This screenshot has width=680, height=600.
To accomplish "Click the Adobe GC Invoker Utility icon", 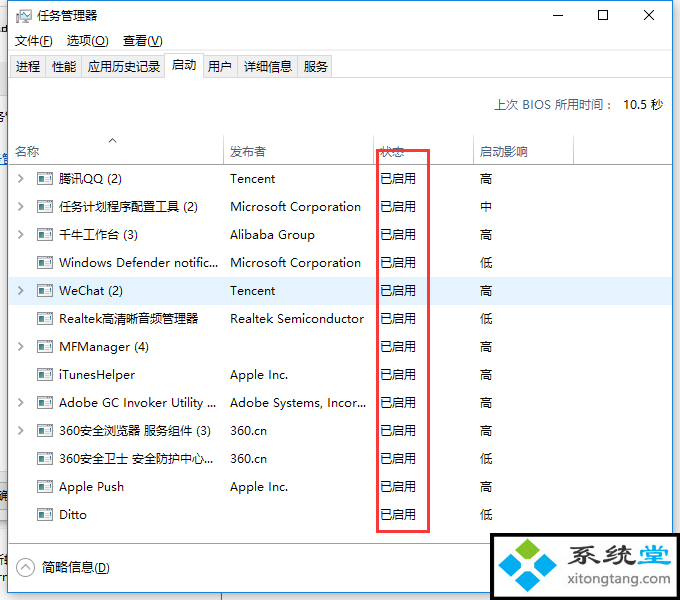I will click(x=45, y=403).
